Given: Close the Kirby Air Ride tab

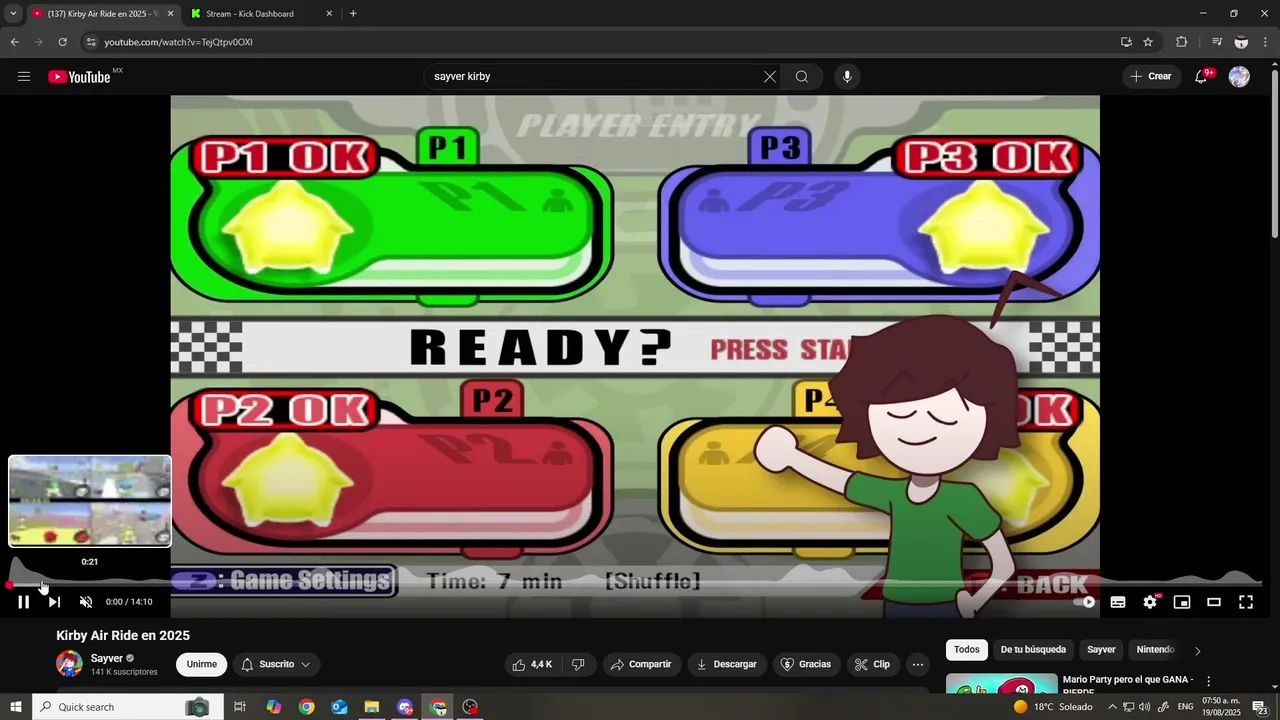Looking at the screenshot, I should pos(170,14).
